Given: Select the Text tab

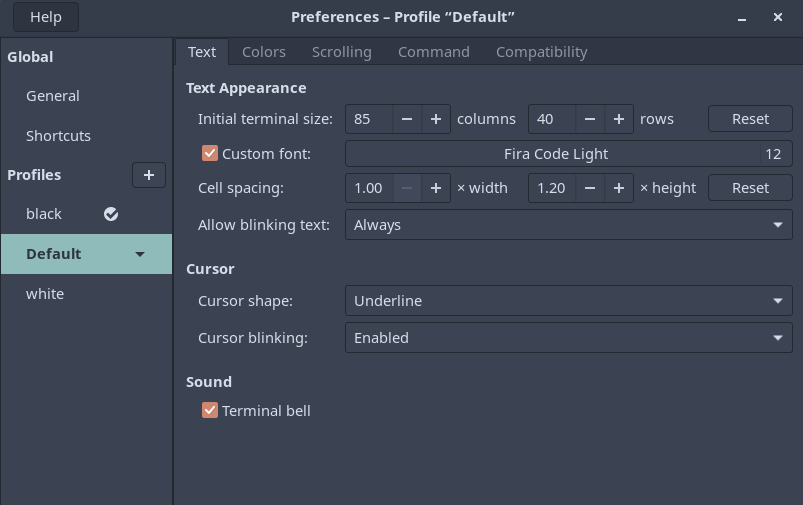Looking at the screenshot, I should tap(202, 52).
